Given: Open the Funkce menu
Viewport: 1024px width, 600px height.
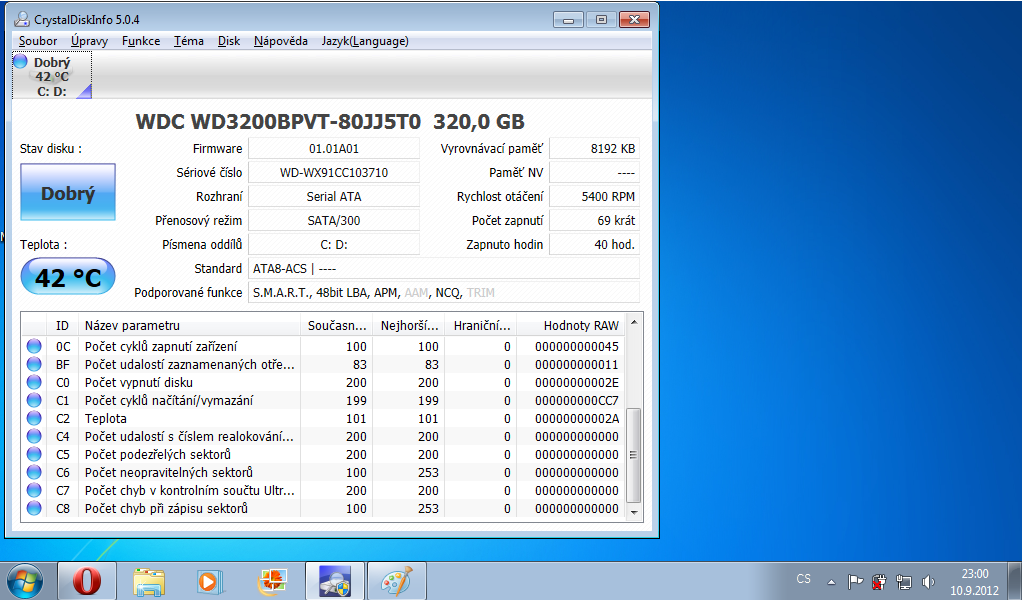Looking at the screenshot, I should [140, 41].
